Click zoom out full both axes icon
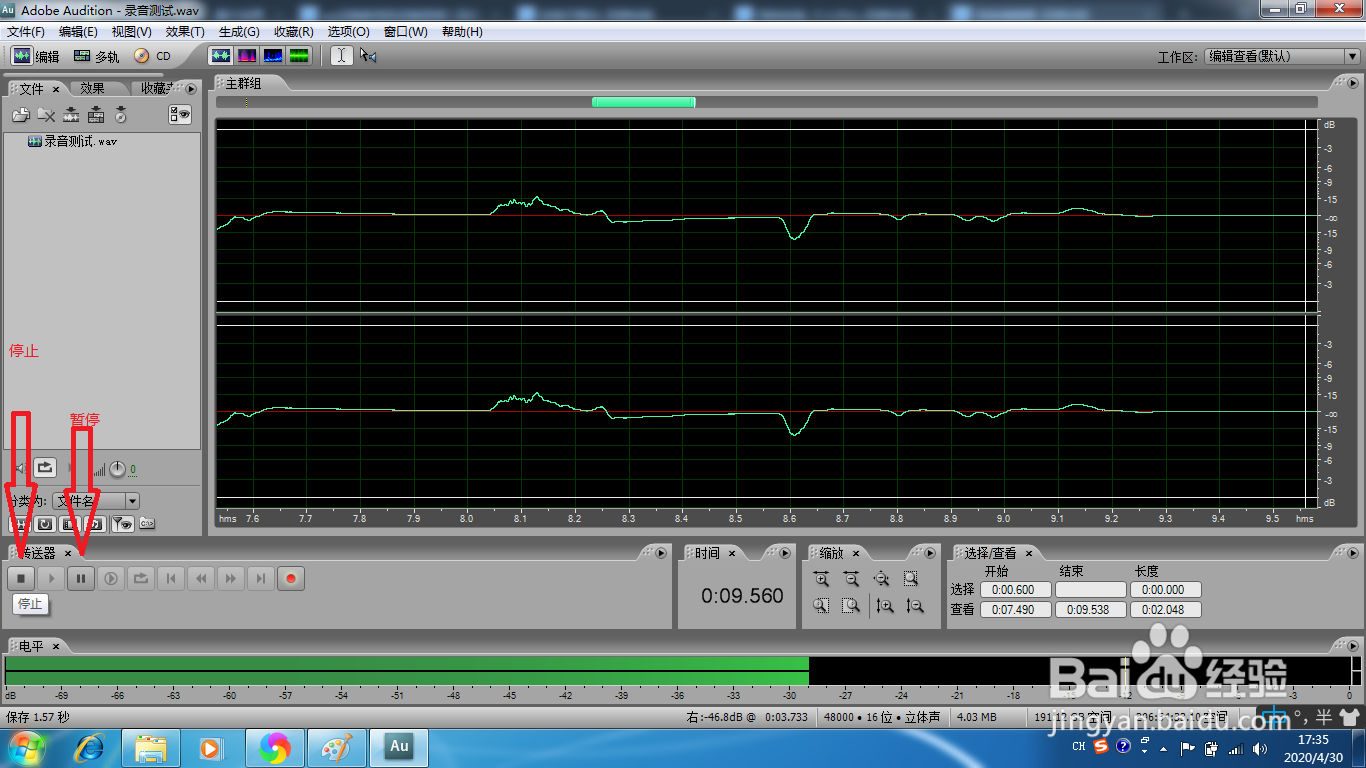This screenshot has height=768, width=1366. (881, 578)
